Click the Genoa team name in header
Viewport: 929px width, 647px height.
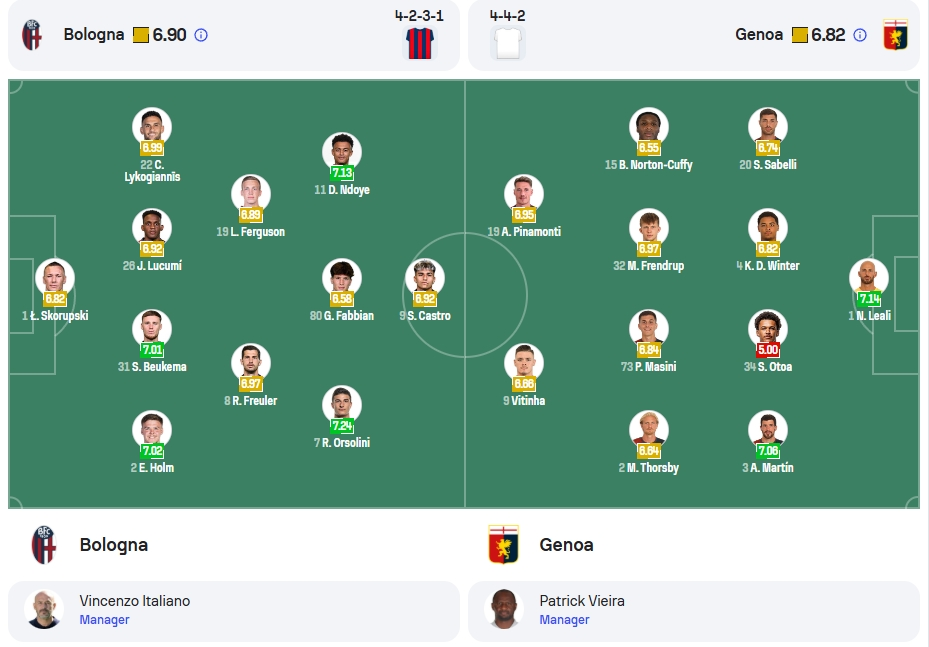pos(759,34)
